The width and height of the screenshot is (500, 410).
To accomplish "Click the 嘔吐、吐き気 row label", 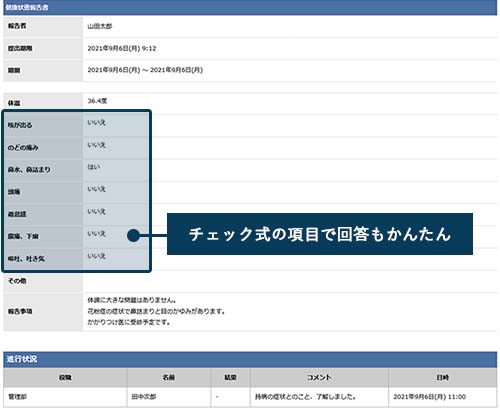I will point(26,259).
